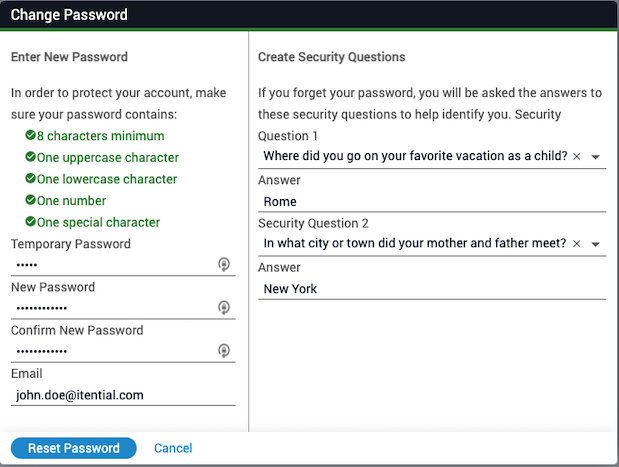
Task: Toggle visibility of Confirm New Password
Action: tap(224, 351)
